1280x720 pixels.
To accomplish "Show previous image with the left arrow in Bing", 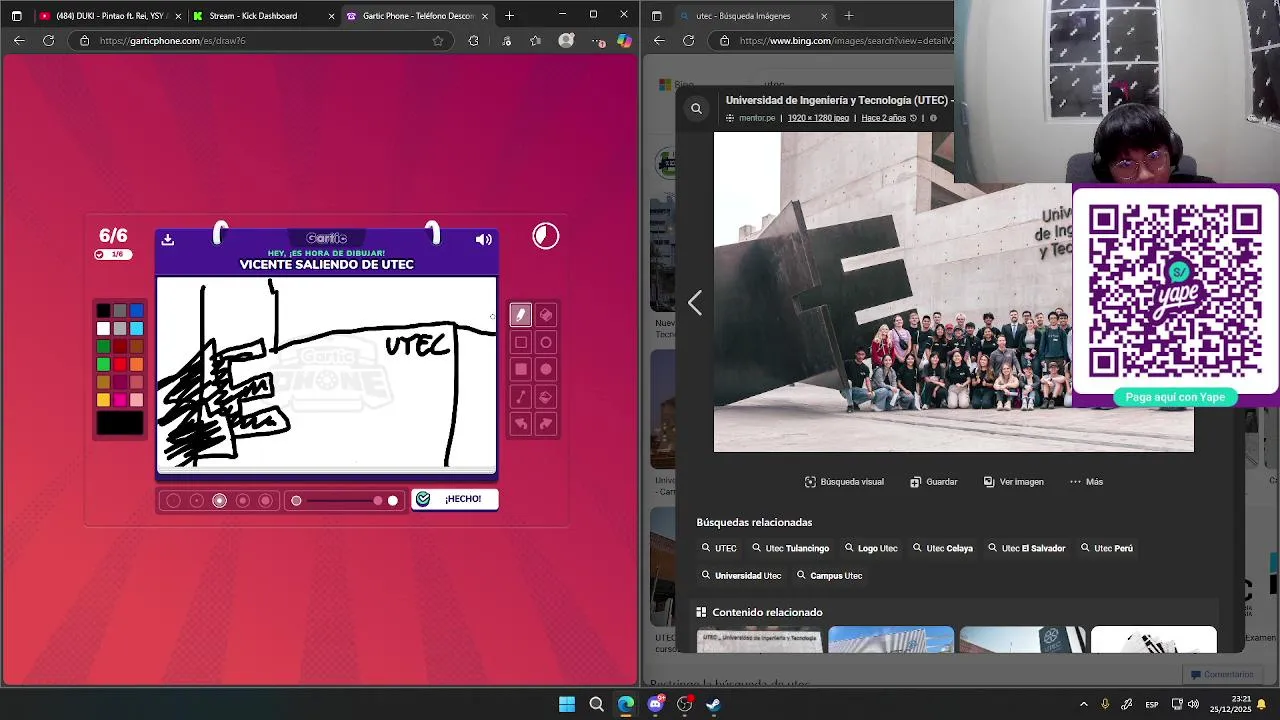I will click(695, 303).
